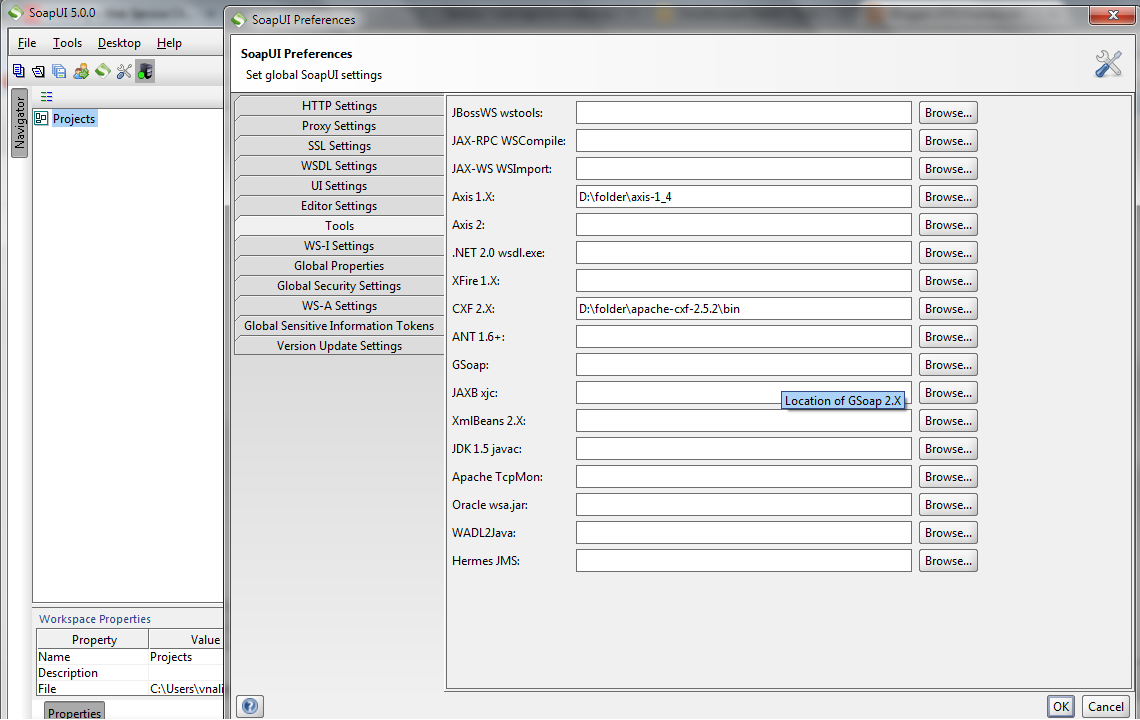Open the SoapUI forum people icon
Screen dimensions: 1140x720
81,70
